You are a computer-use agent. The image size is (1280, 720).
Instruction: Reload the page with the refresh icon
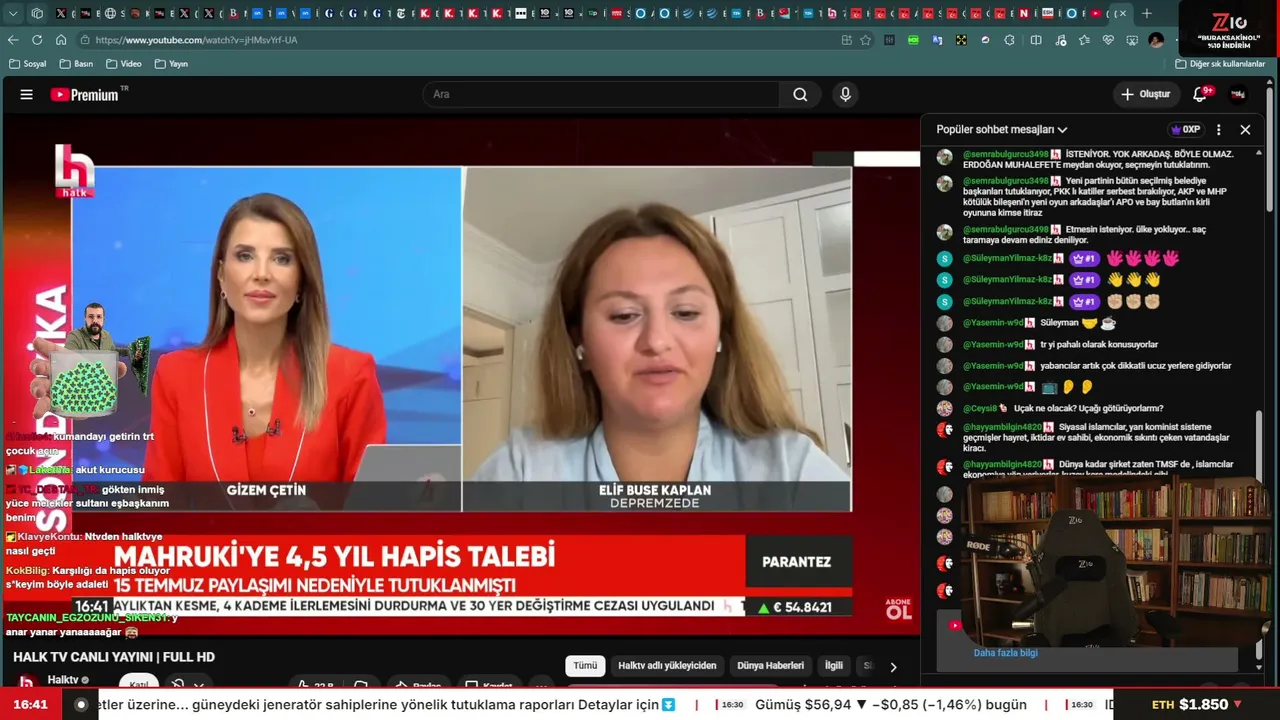coord(37,40)
